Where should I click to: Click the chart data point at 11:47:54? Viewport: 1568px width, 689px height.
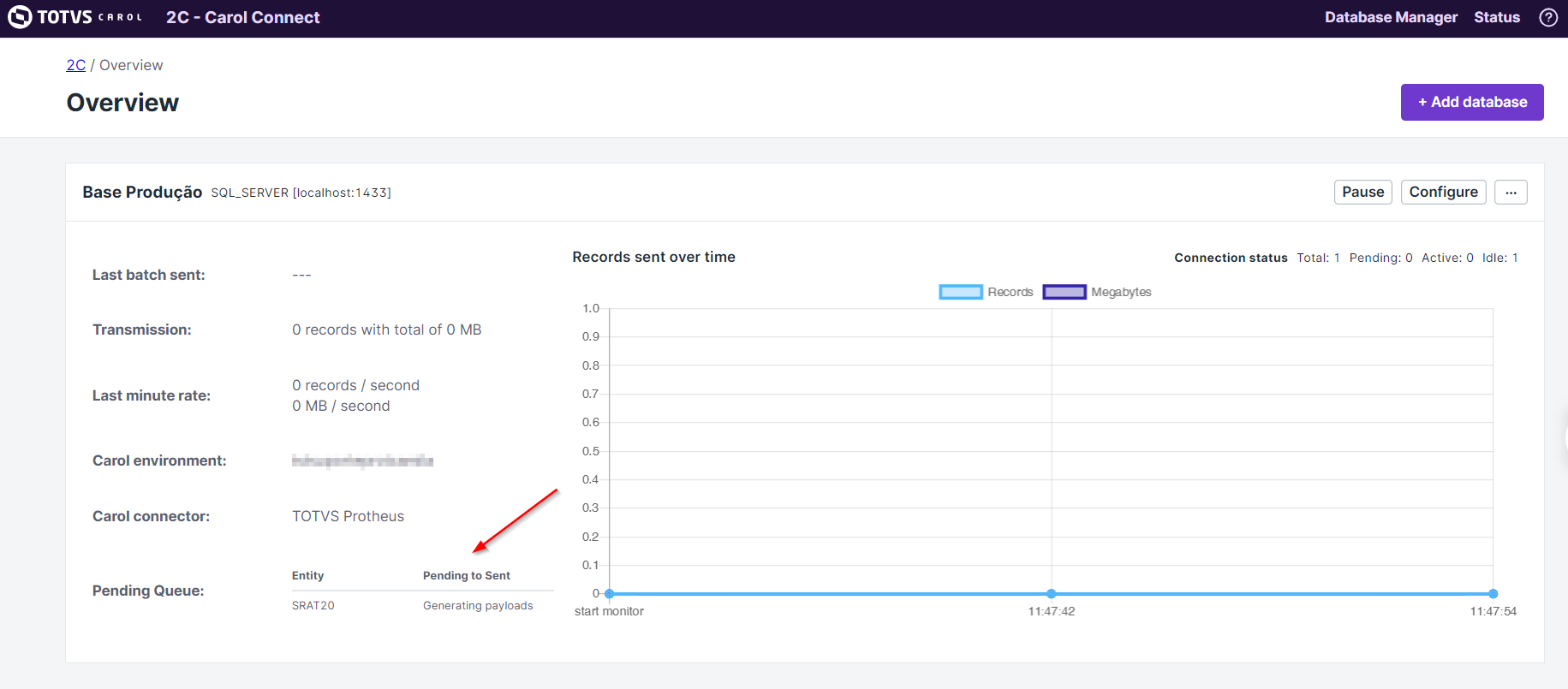coord(1493,593)
